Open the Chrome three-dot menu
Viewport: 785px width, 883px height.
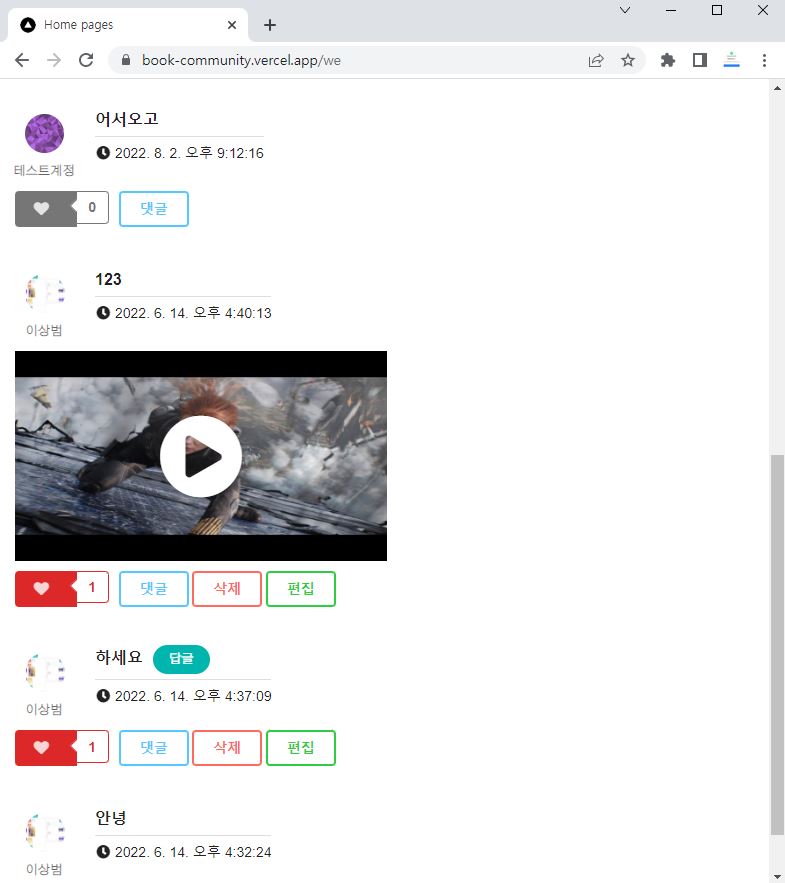tap(764, 60)
